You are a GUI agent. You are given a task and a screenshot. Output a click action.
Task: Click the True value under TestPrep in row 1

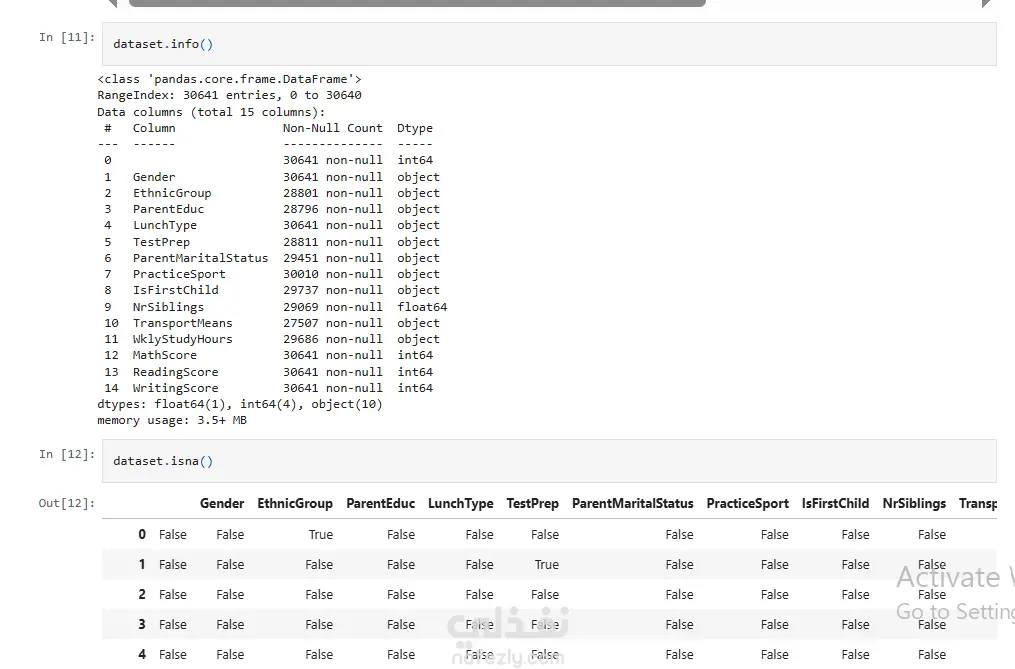click(546, 565)
